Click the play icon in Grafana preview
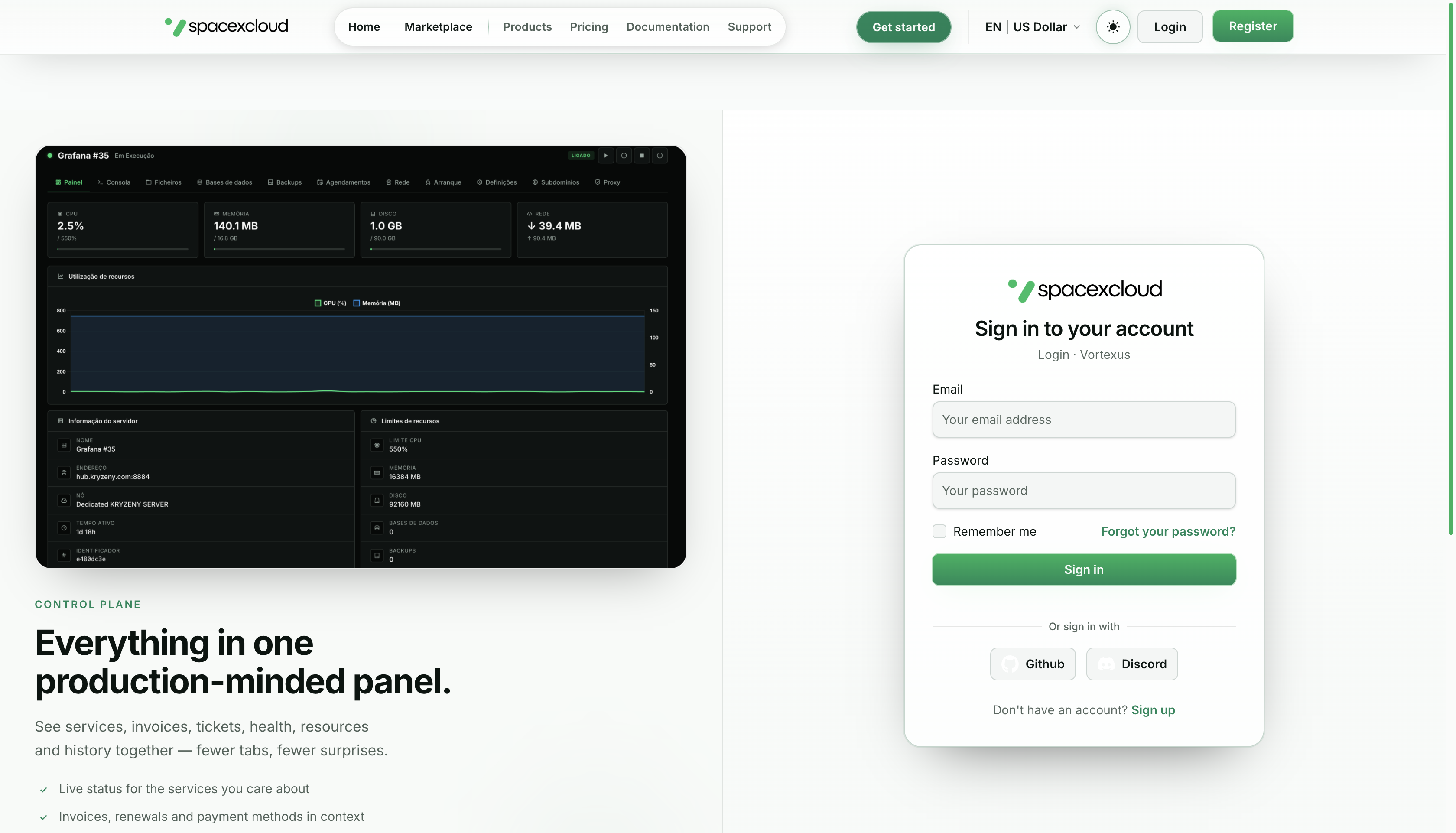This screenshot has width=1456, height=833. pos(606,156)
